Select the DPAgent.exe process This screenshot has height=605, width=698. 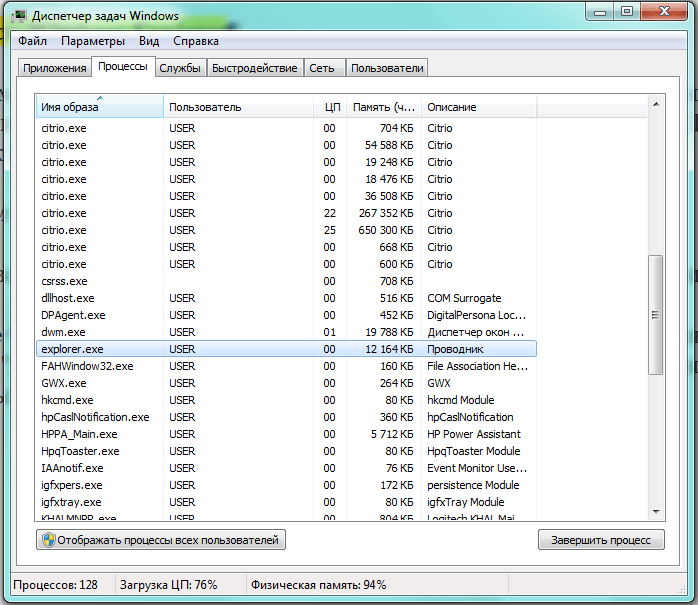point(286,315)
